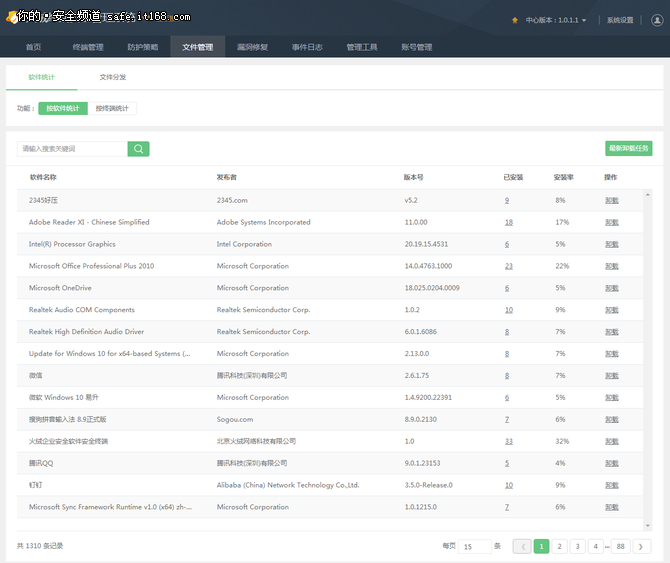
Task: Click version 20.19.15.4531 cell
Action: [x=426, y=244]
